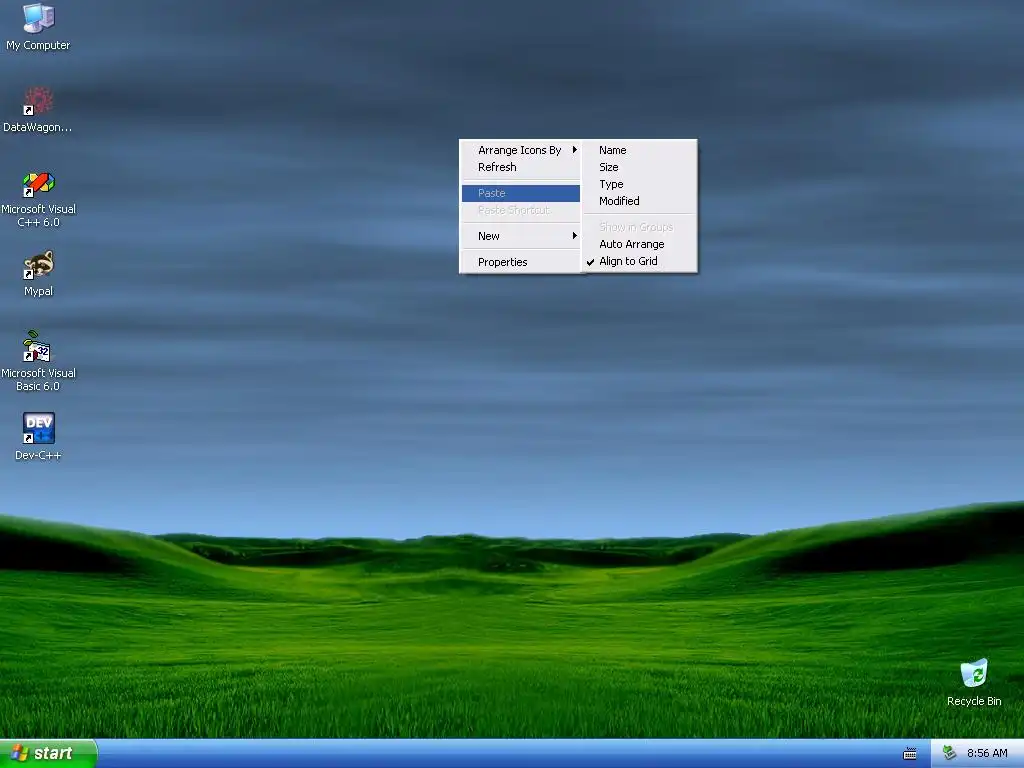Choose Refresh from the context menu
Viewport: 1024px width, 768px height.
pos(520,167)
